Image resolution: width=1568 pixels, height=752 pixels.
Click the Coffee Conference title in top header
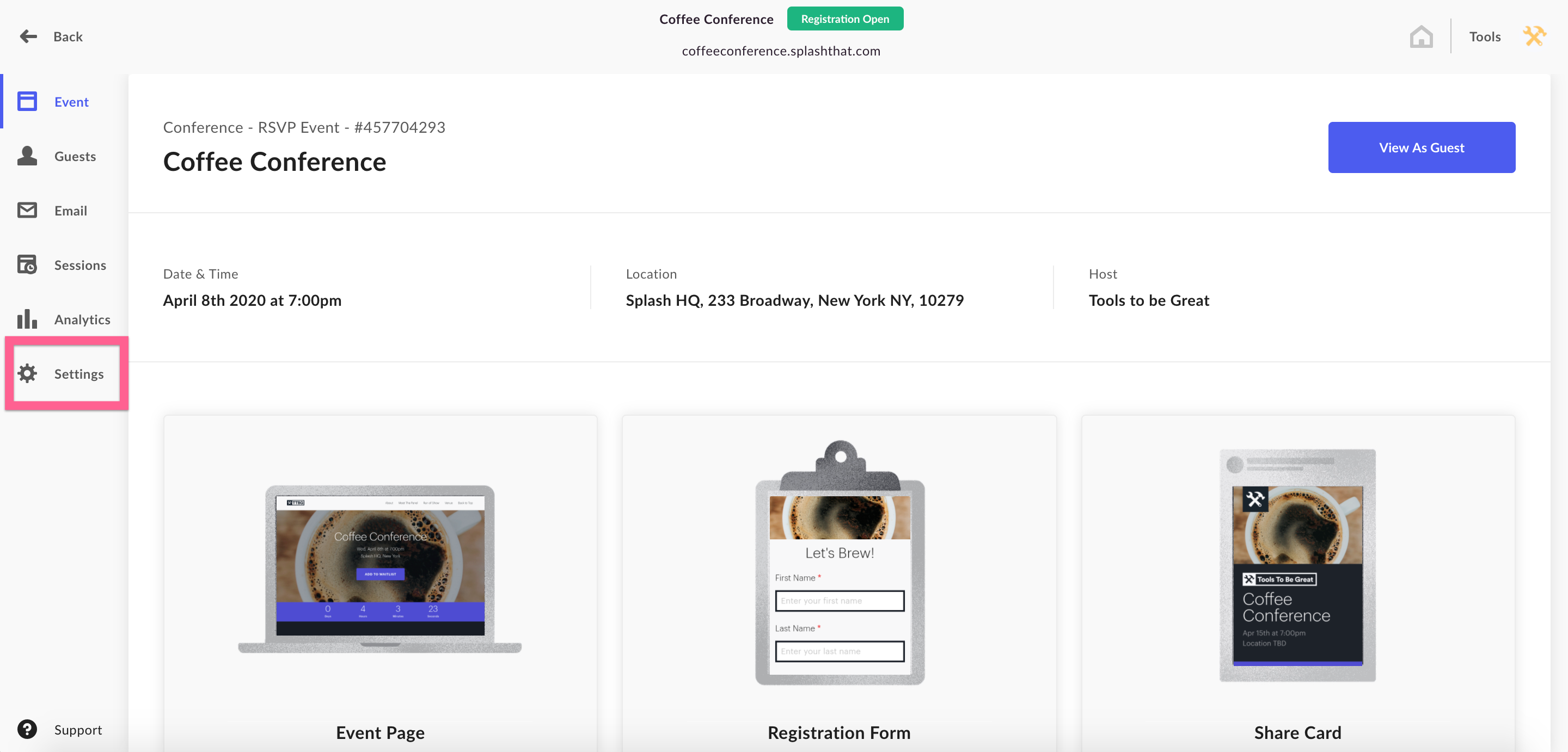pos(716,19)
